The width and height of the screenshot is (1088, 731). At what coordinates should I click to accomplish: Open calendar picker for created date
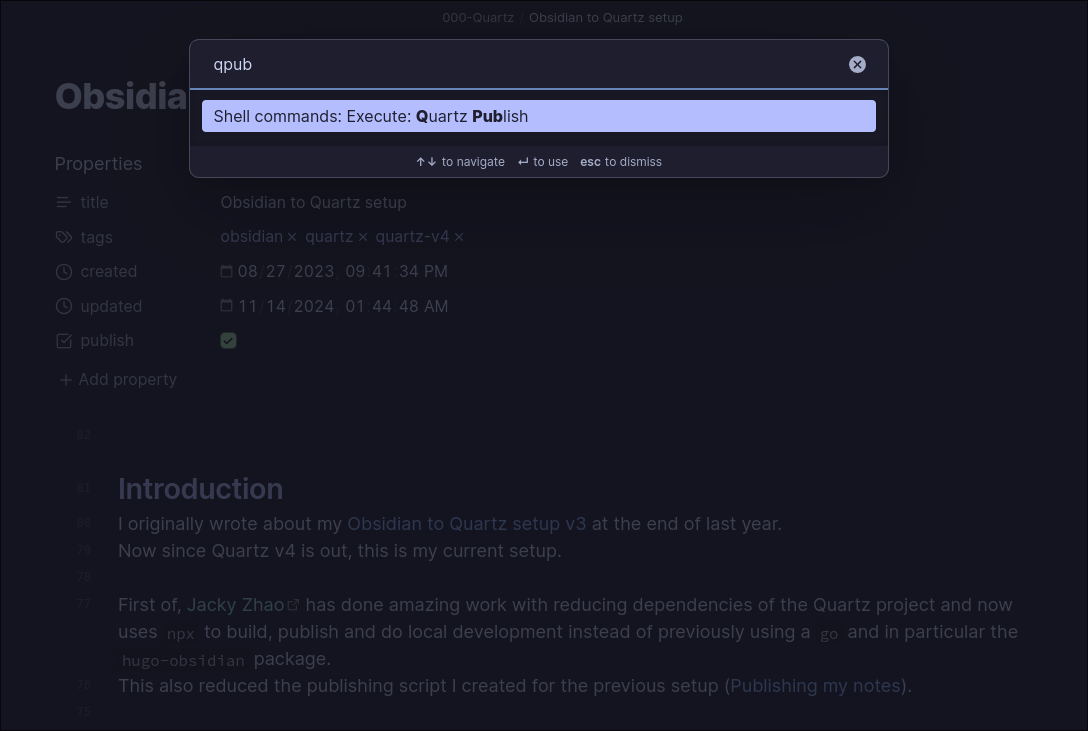pos(227,271)
